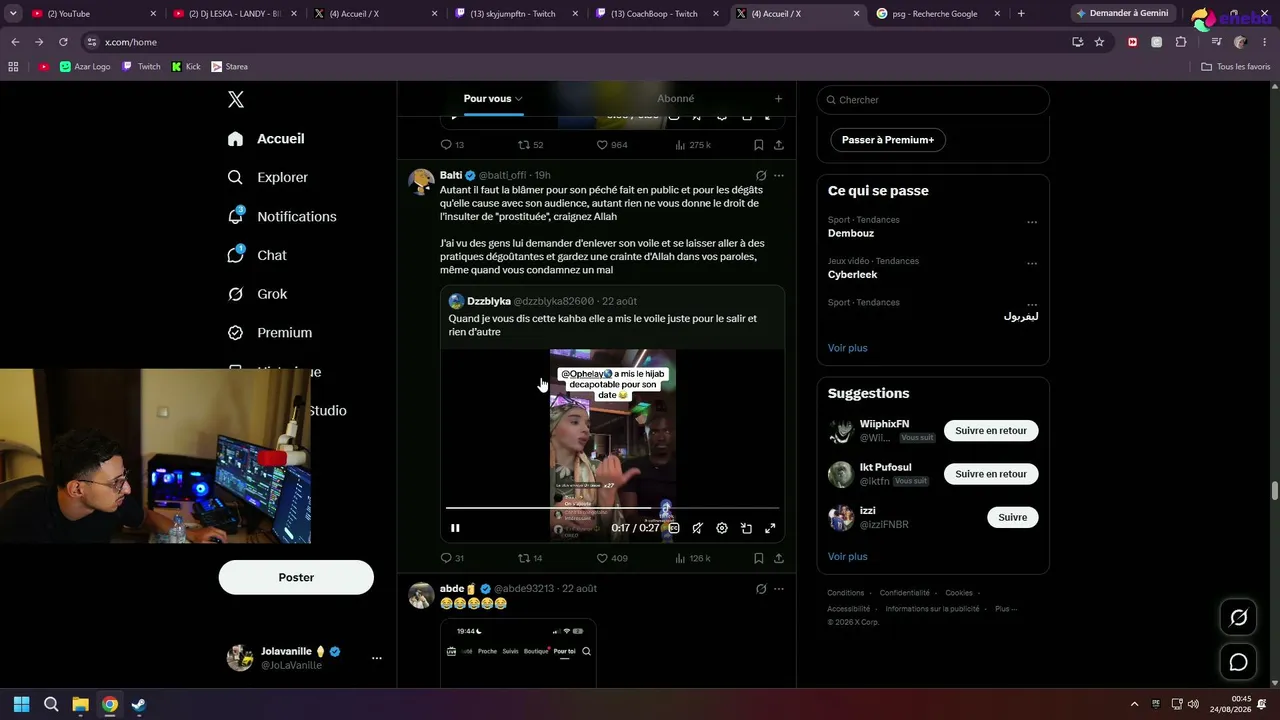Open account menu dots beside Jolavanille

(377, 658)
